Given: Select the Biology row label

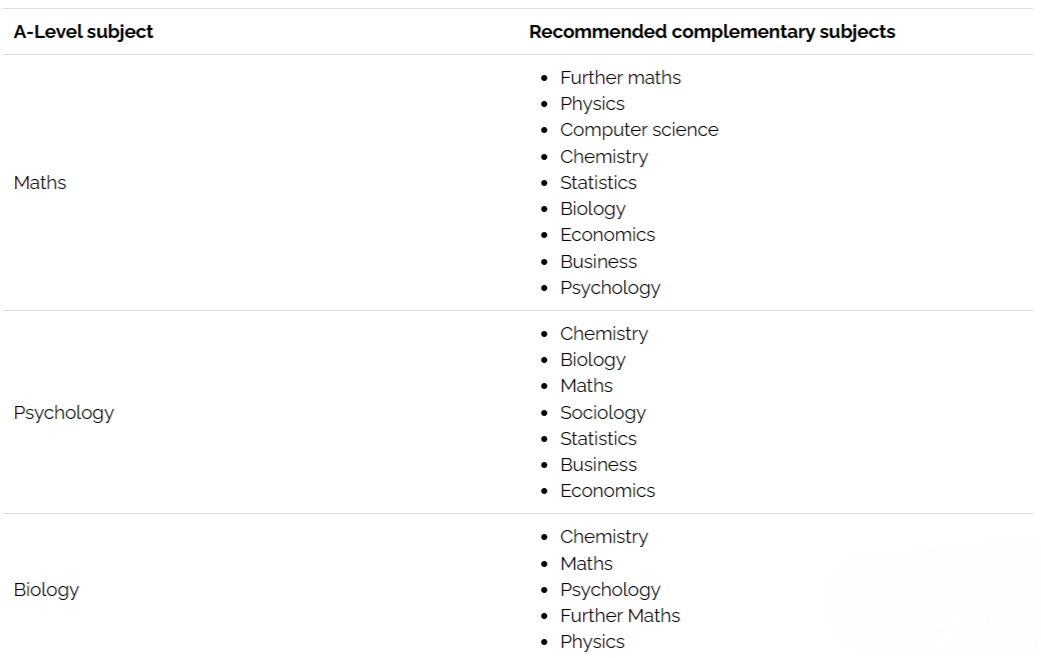Looking at the screenshot, I should coord(46,590).
